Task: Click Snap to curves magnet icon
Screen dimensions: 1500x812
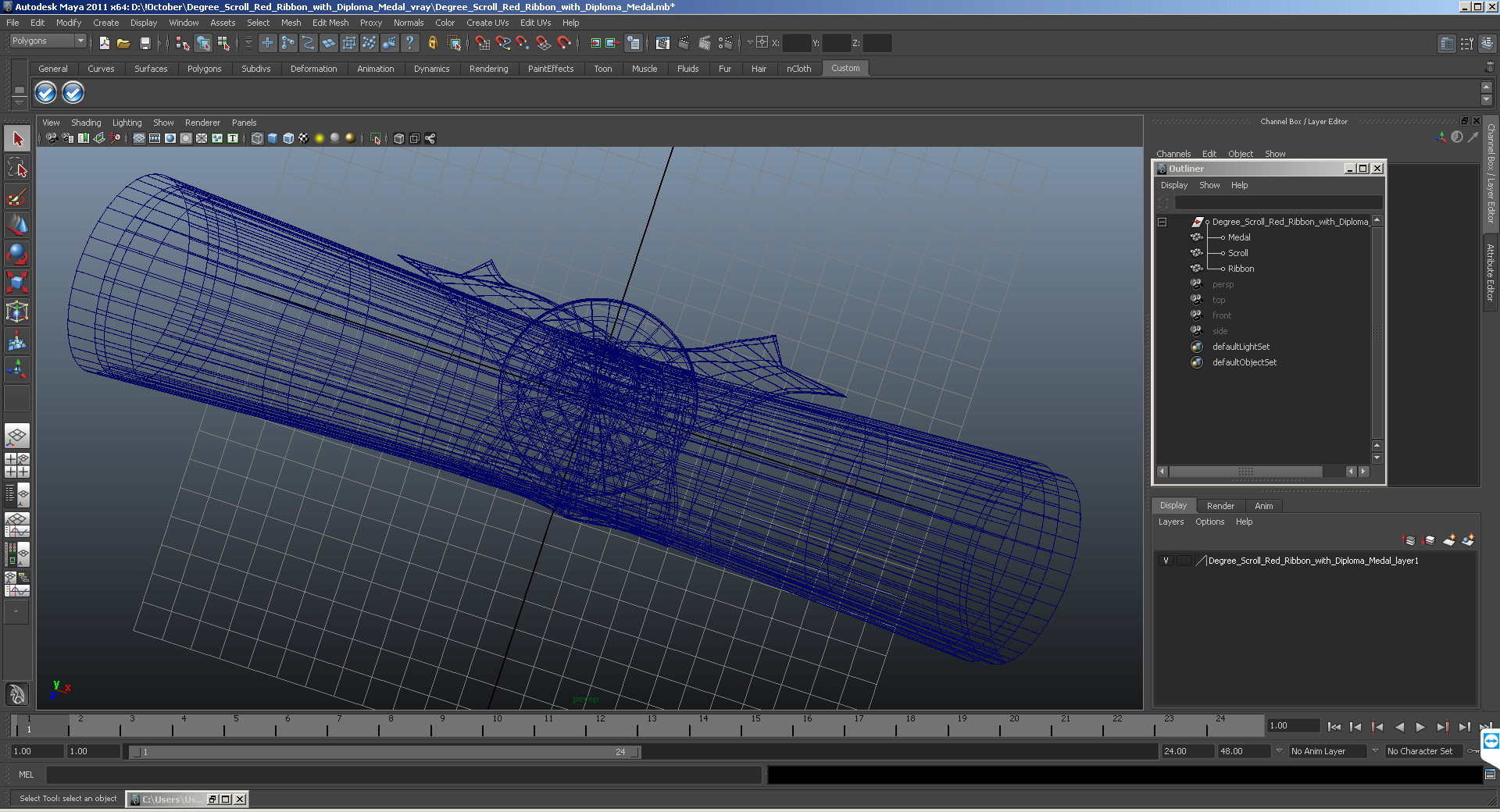Action: tap(503, 43)
